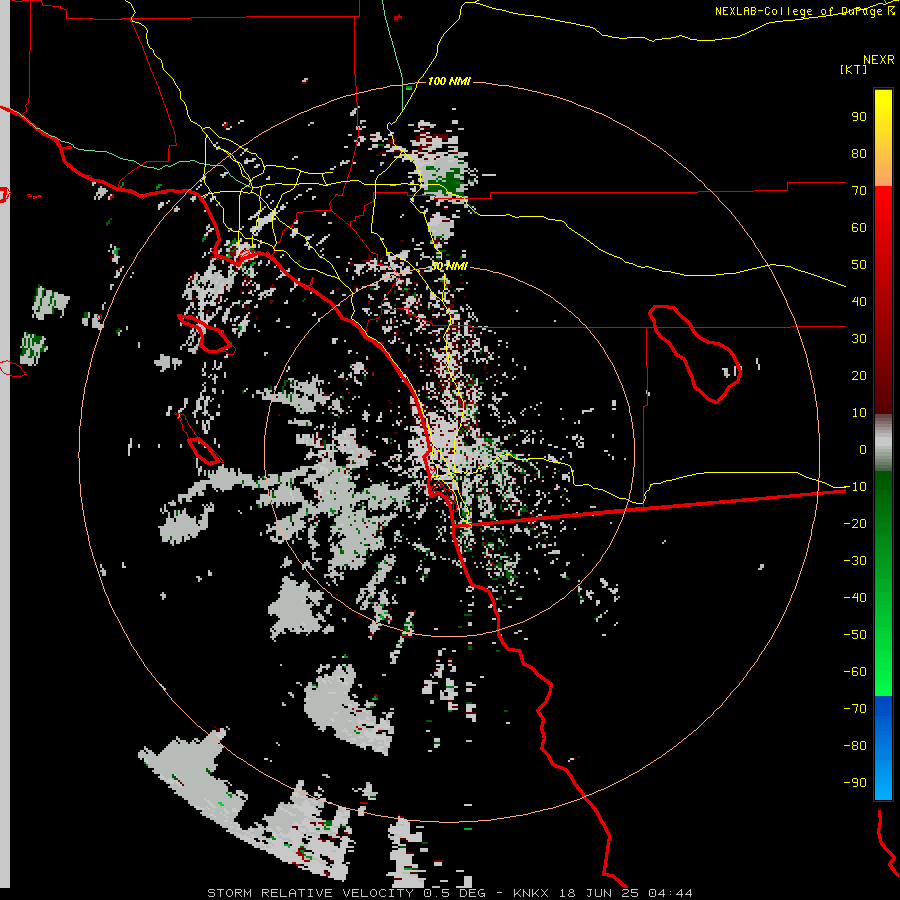Click the -50 value on velocity scale
900x900 pixels.
[855, 635]
